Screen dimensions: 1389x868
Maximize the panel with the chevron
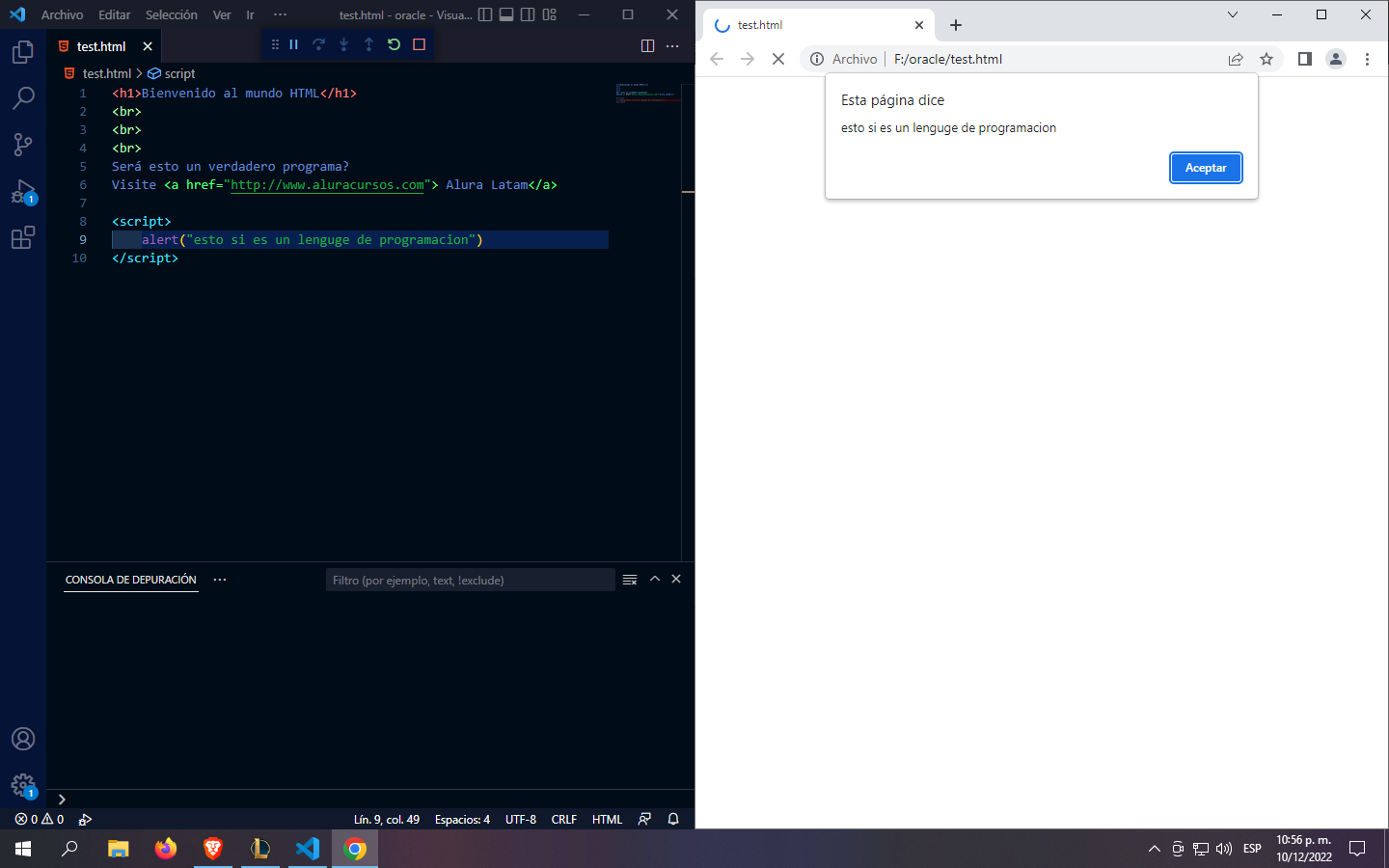[x=655, y=579]
